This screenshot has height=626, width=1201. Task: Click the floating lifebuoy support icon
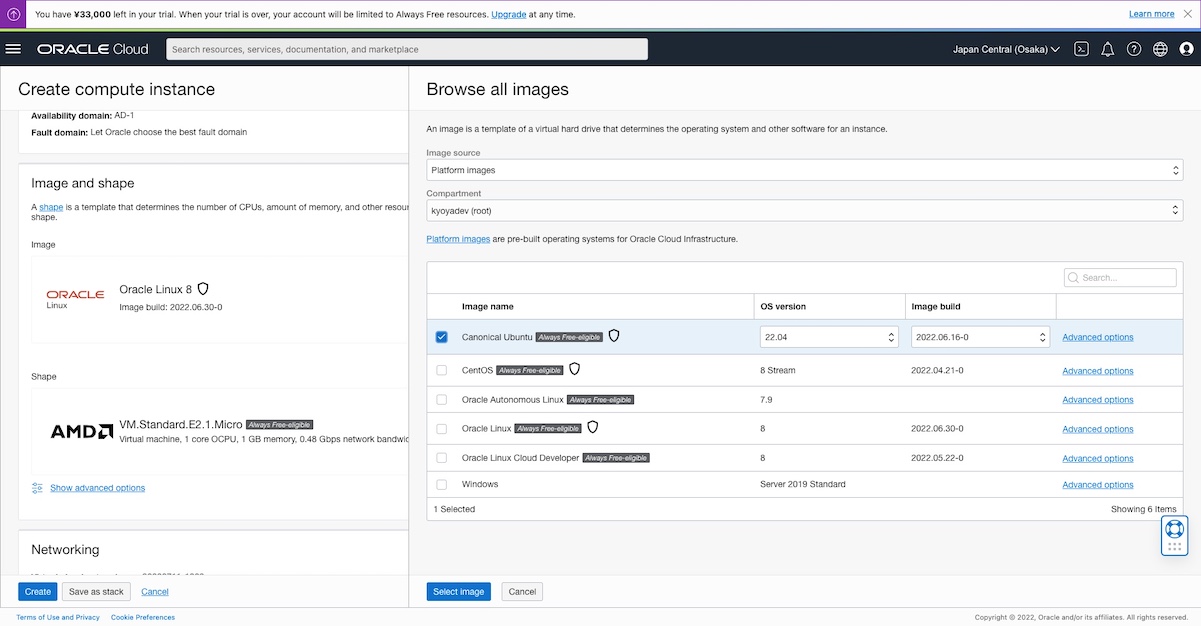point(1174,529)
